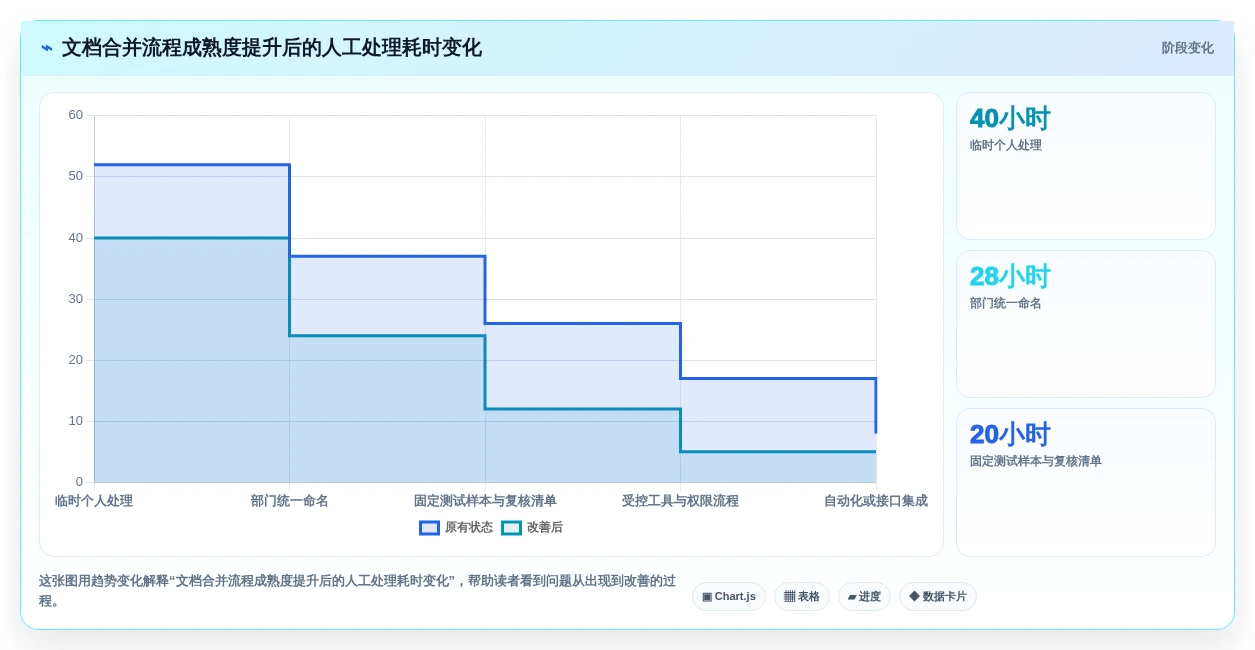
Task: Click x-axis label 受控工具与权限流程
Action: pyautogui.click(x=680, y=501)
